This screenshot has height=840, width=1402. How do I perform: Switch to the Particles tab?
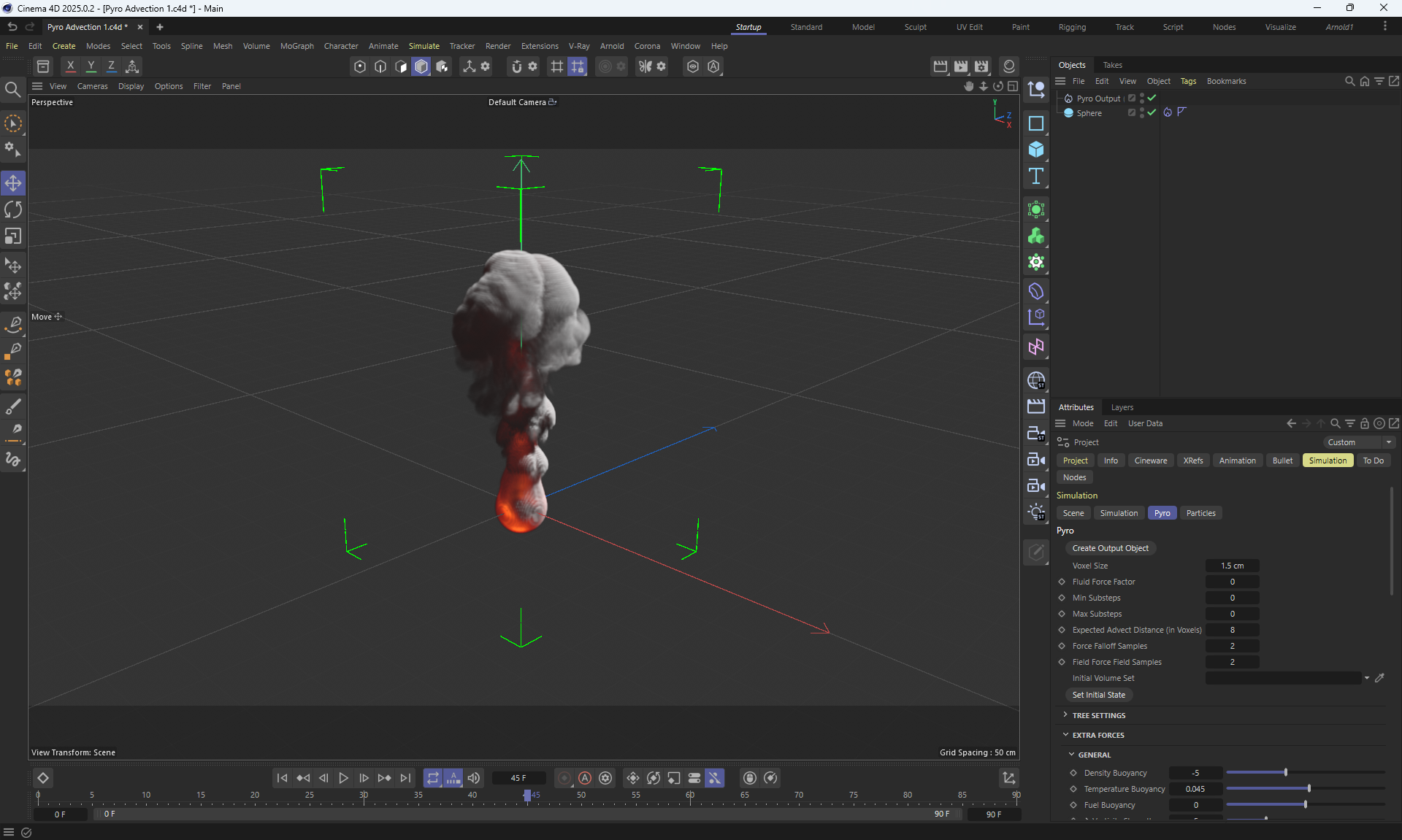coord(1200,513)
